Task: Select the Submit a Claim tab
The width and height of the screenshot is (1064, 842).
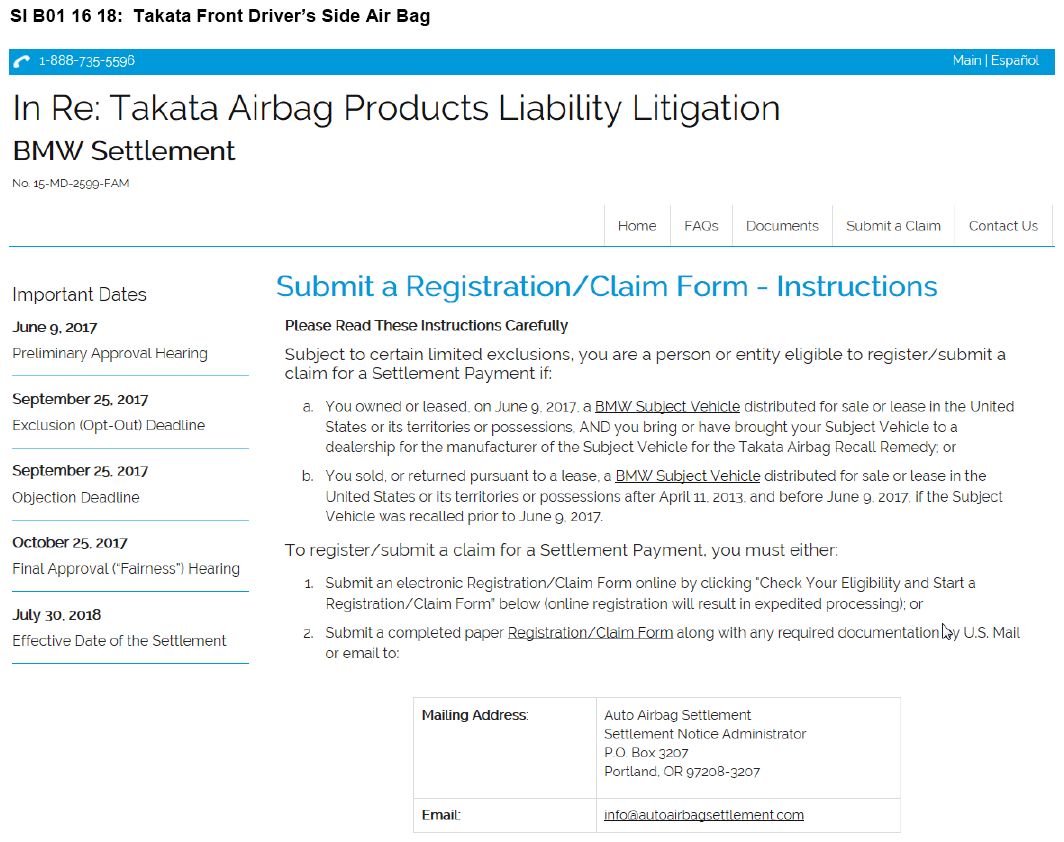Action: click(x=893, y=226)
